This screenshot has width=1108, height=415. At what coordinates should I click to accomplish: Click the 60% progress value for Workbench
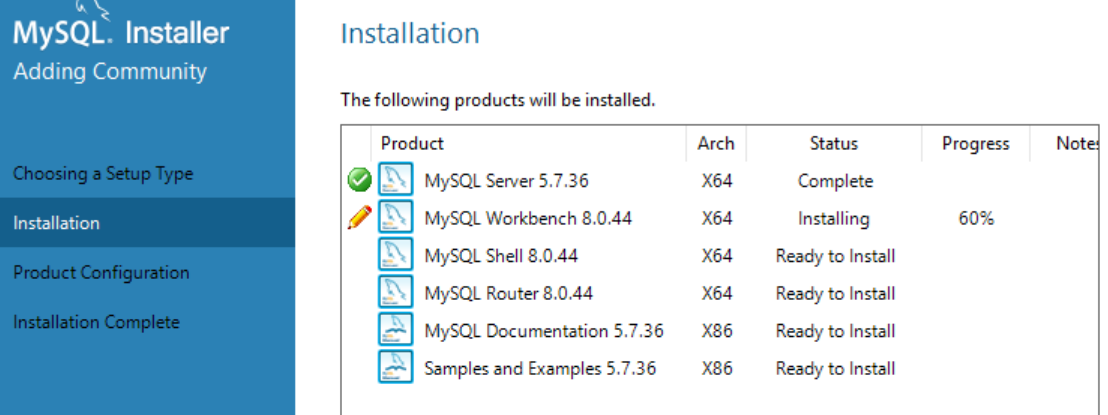(975, 218)
